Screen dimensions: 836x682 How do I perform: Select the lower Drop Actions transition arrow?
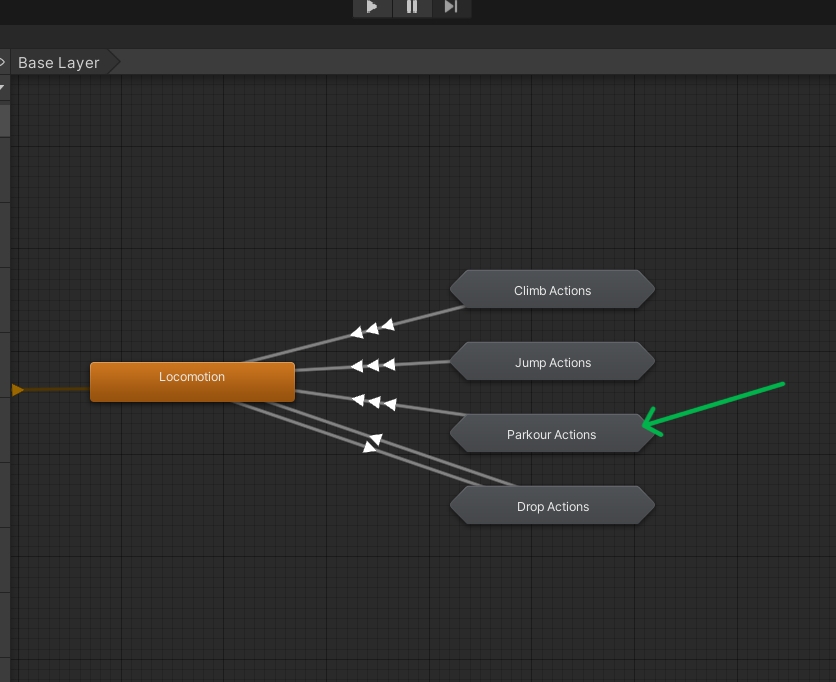click(369, 448)
